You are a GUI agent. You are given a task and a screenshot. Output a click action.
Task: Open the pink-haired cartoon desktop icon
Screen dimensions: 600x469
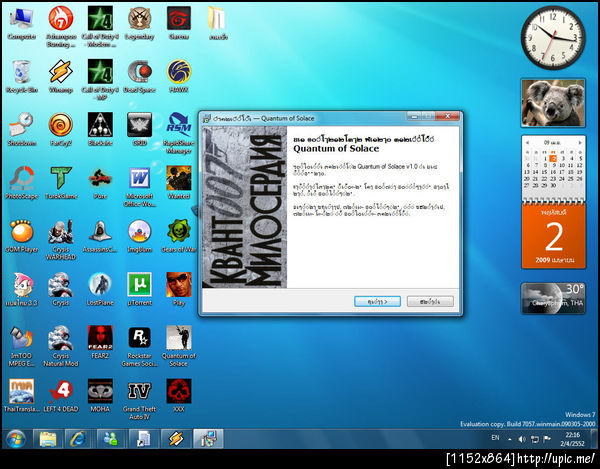21,290
